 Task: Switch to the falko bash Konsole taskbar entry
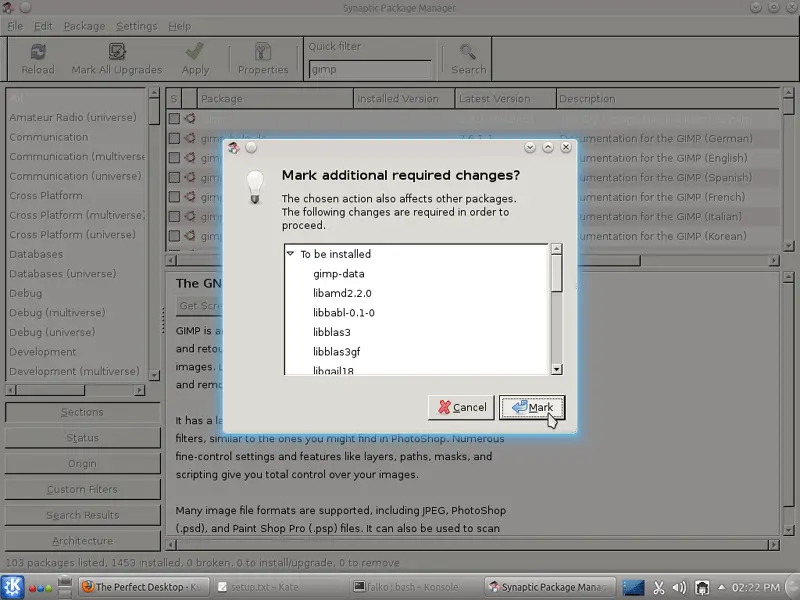[x=415, y=587]
